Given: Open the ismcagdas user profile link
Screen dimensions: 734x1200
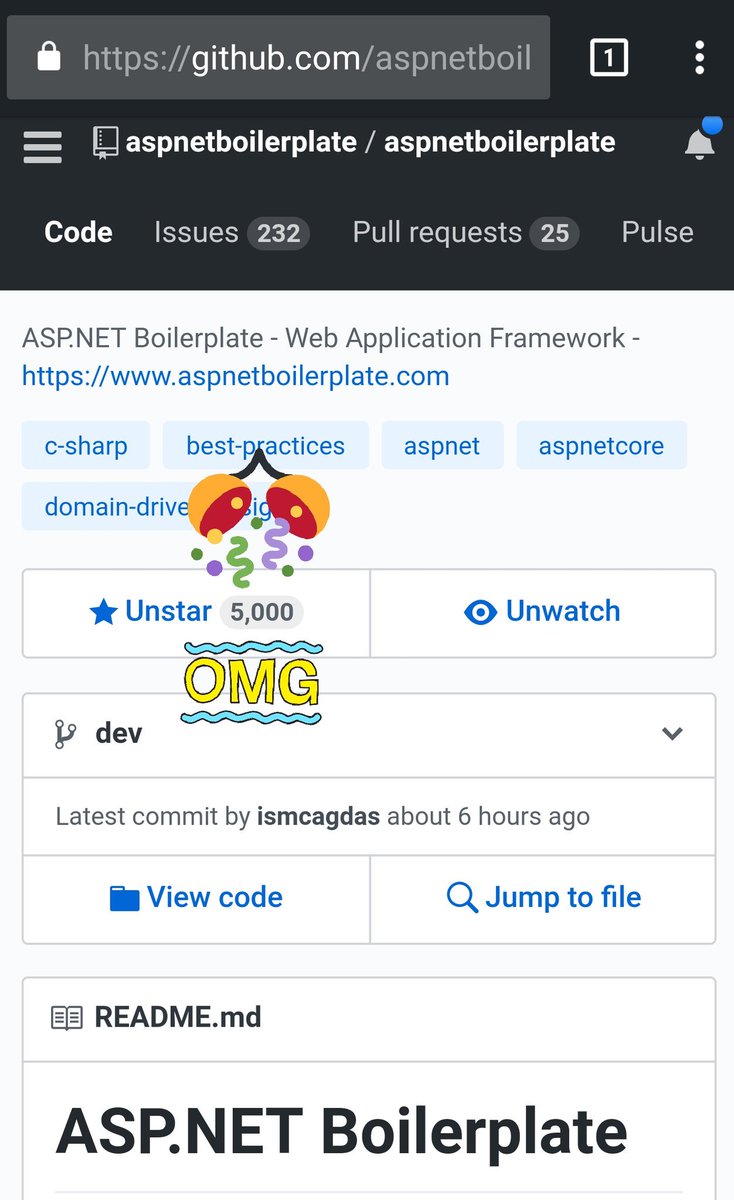Looking at the screenshot, I should tap(318, 816).
